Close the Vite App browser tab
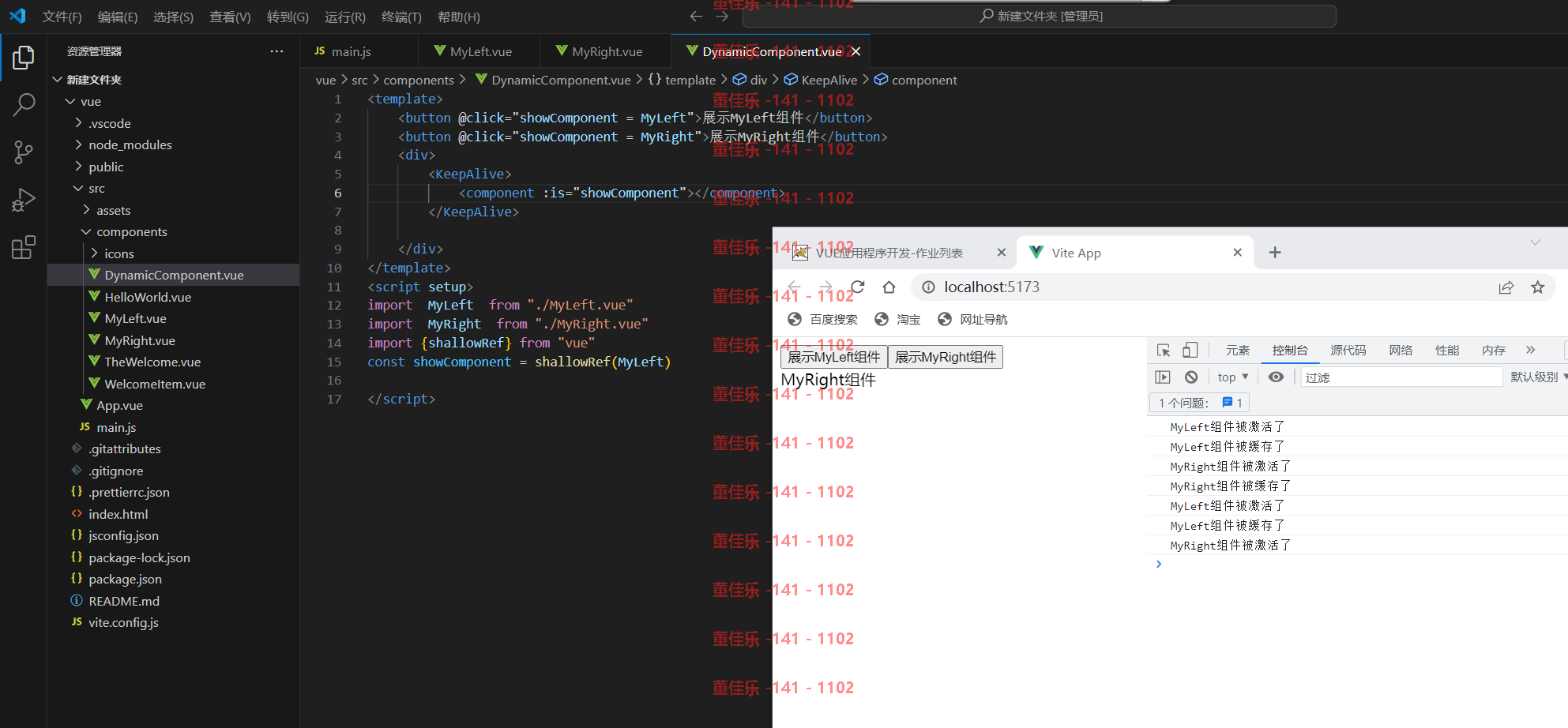This screenshot has height=728, width=1568. tap(1238, 253)
